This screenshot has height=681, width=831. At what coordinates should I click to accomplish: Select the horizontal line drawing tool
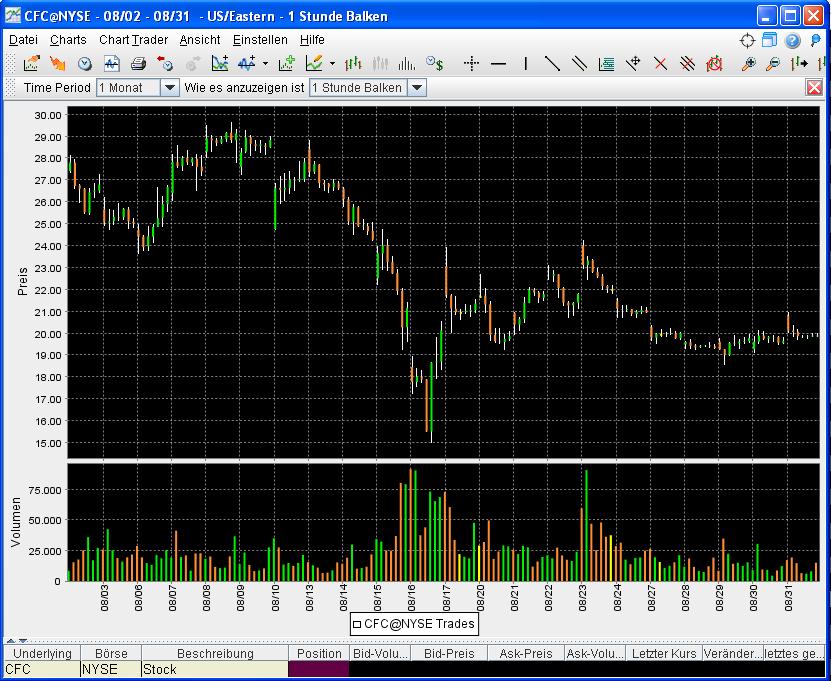(x=498, y=64)
